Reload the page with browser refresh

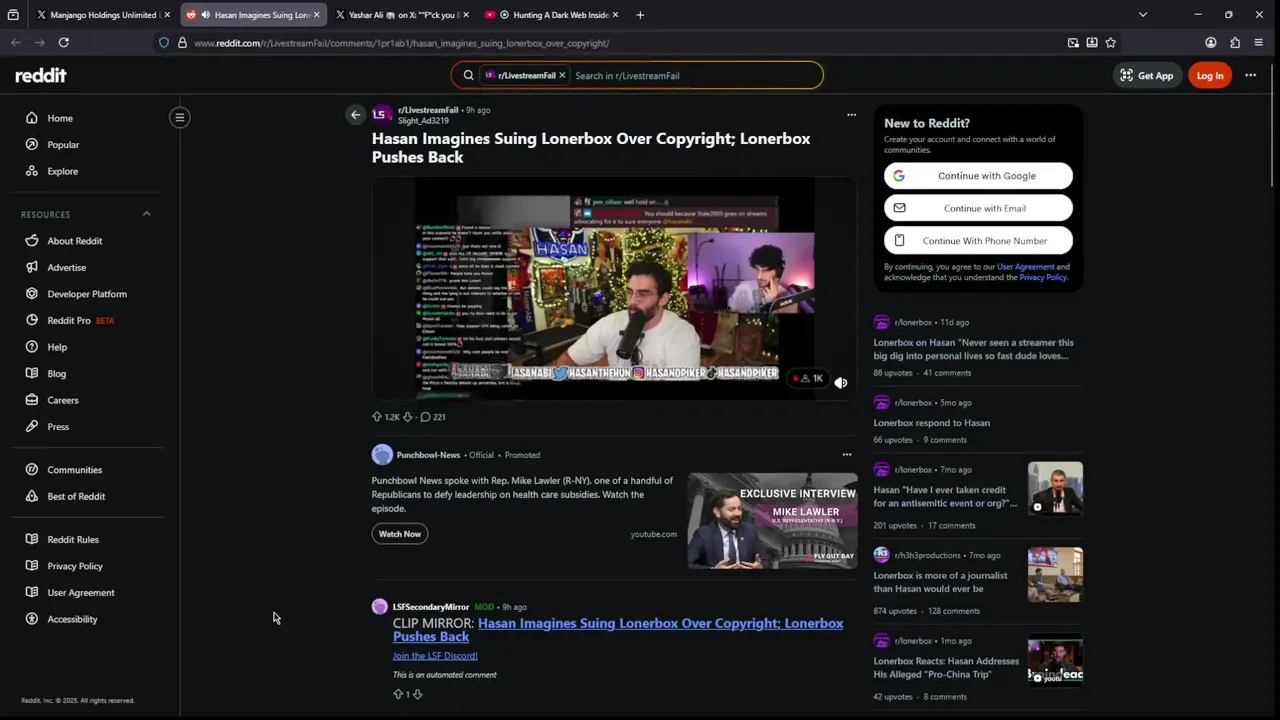64,43
